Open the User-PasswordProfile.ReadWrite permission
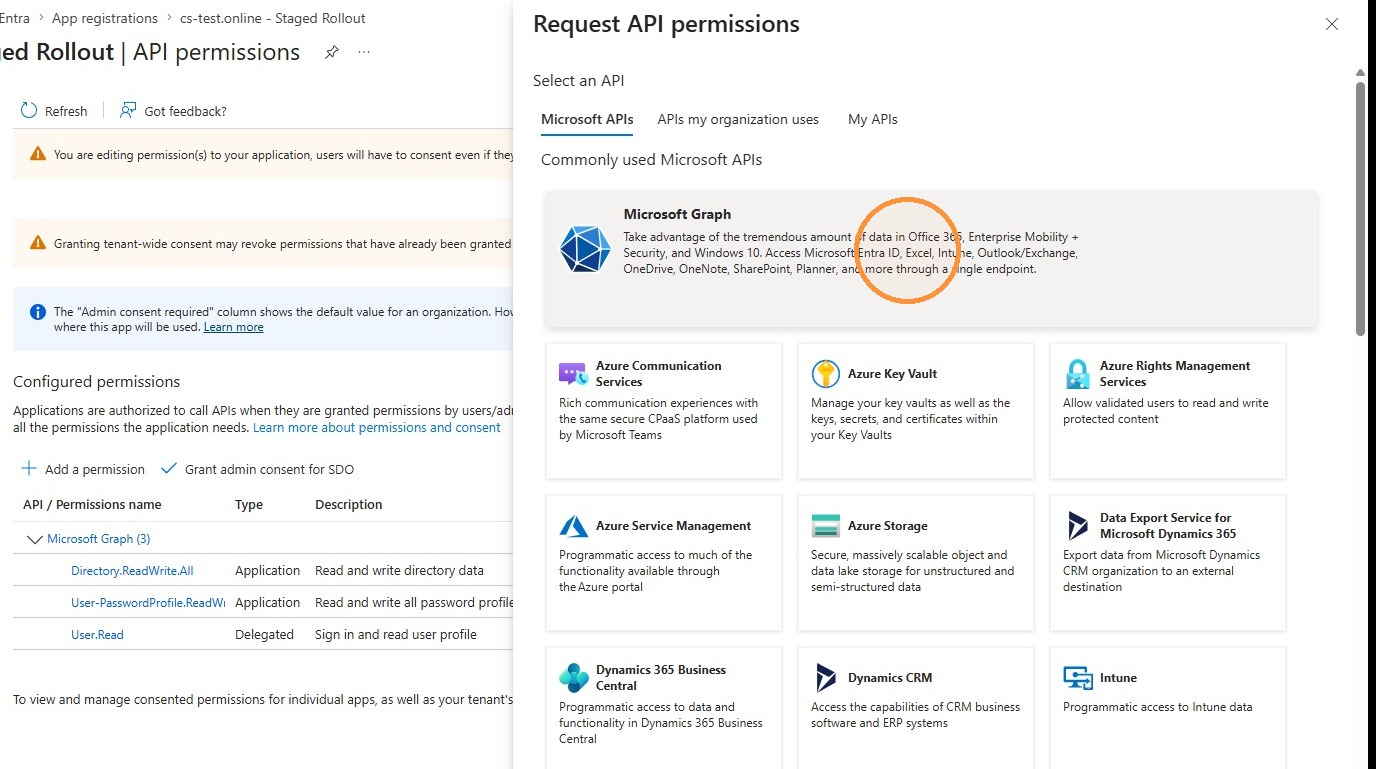 [148, 603]
